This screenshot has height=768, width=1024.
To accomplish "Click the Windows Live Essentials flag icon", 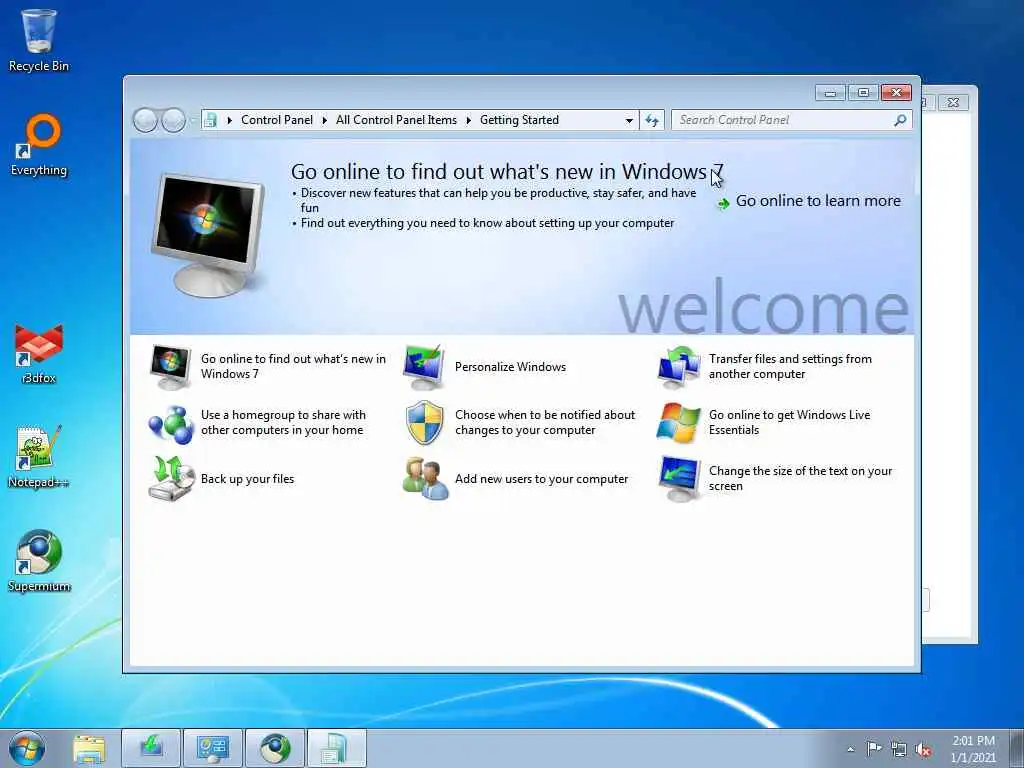I will (x=679, y=423).
